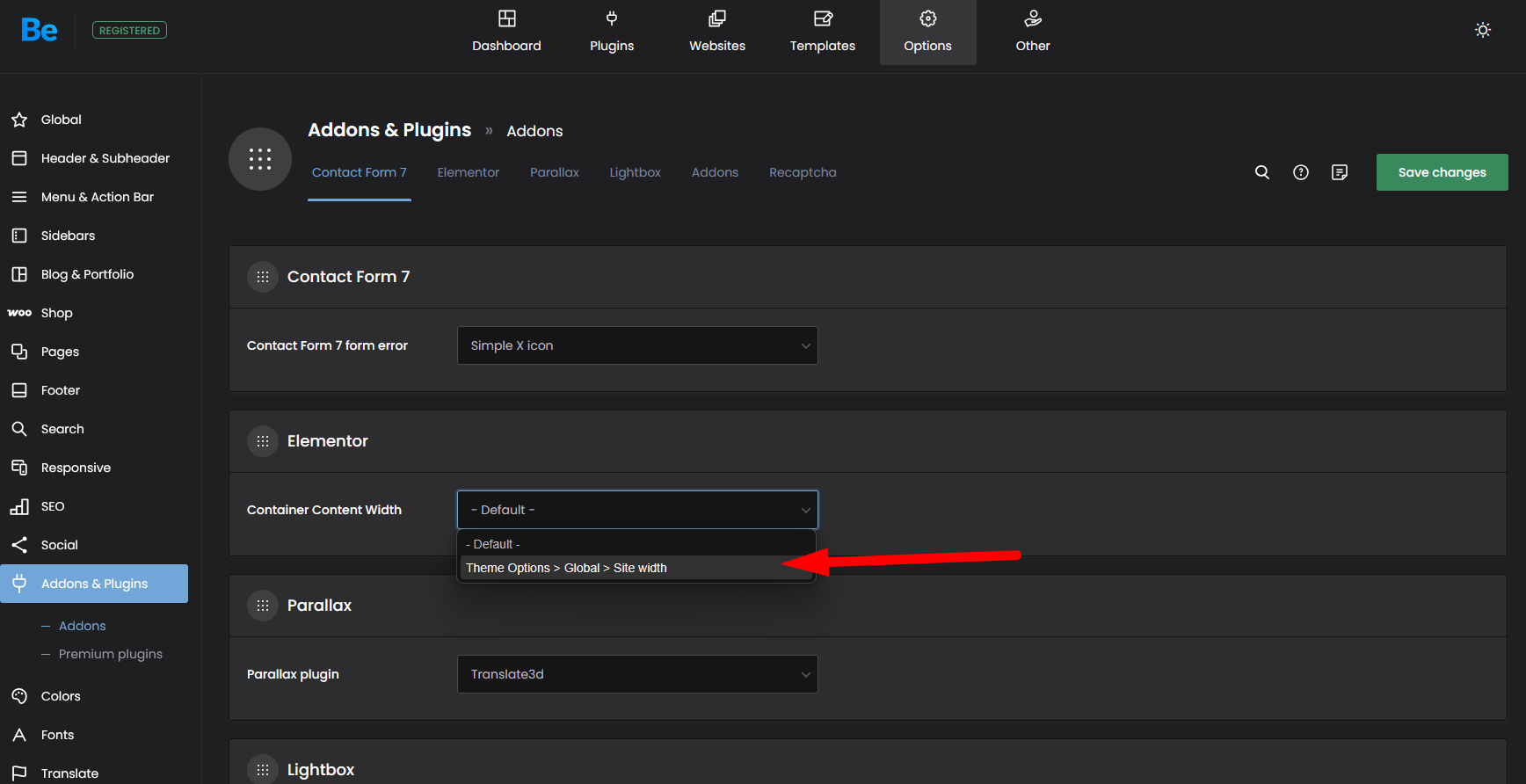Switch to the Lightbox tab

click(635, 172)
